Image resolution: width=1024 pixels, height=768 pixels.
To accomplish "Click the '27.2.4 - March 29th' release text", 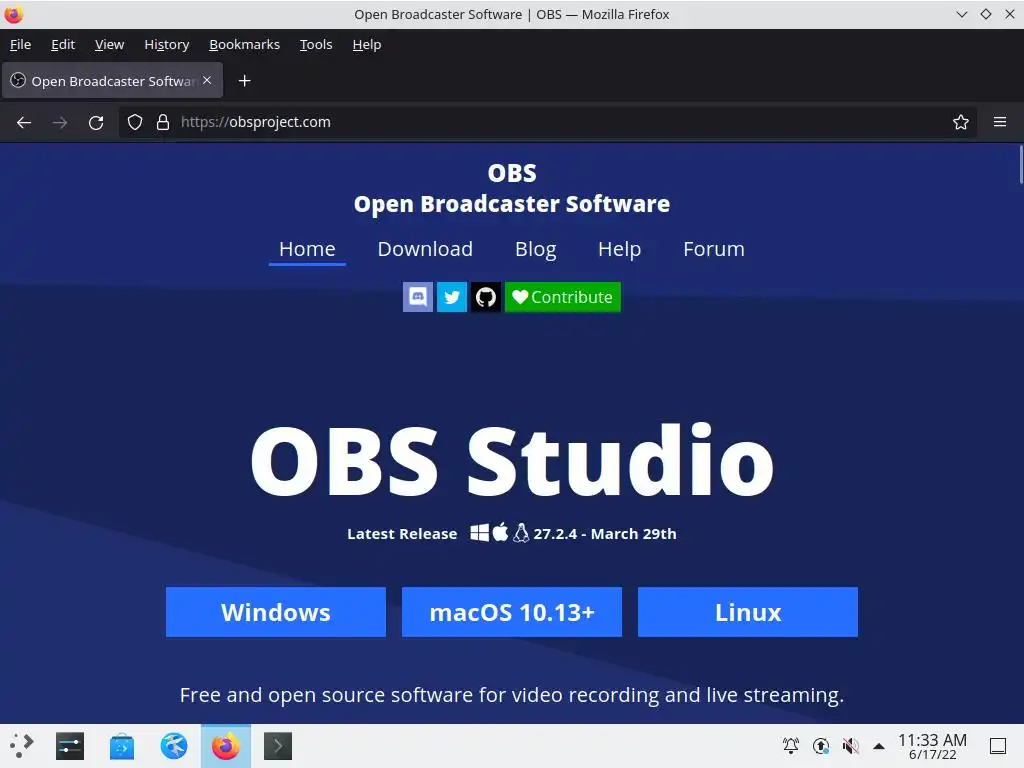I will point(605,534).
